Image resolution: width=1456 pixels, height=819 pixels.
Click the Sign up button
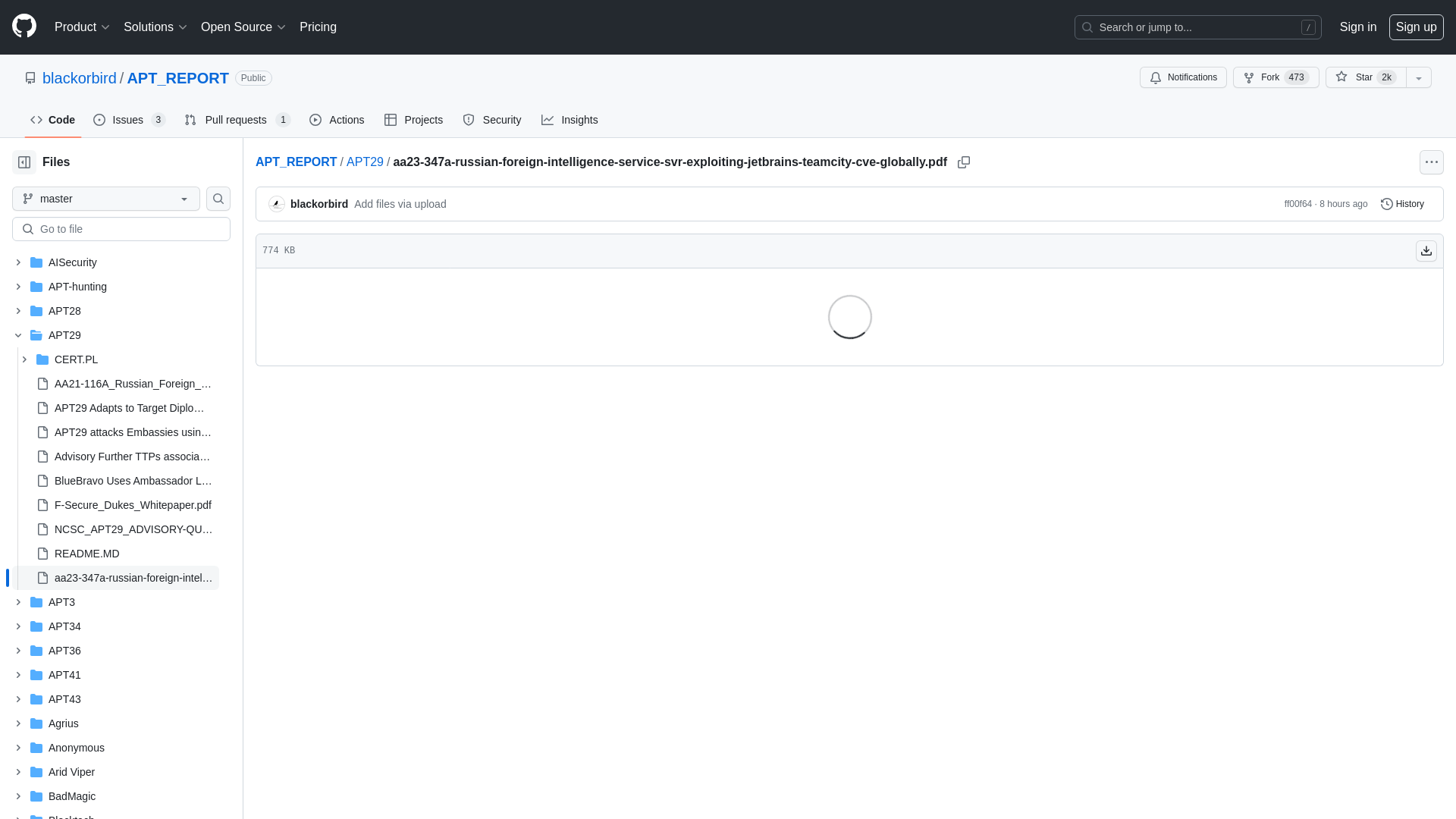click(1416, 27)
